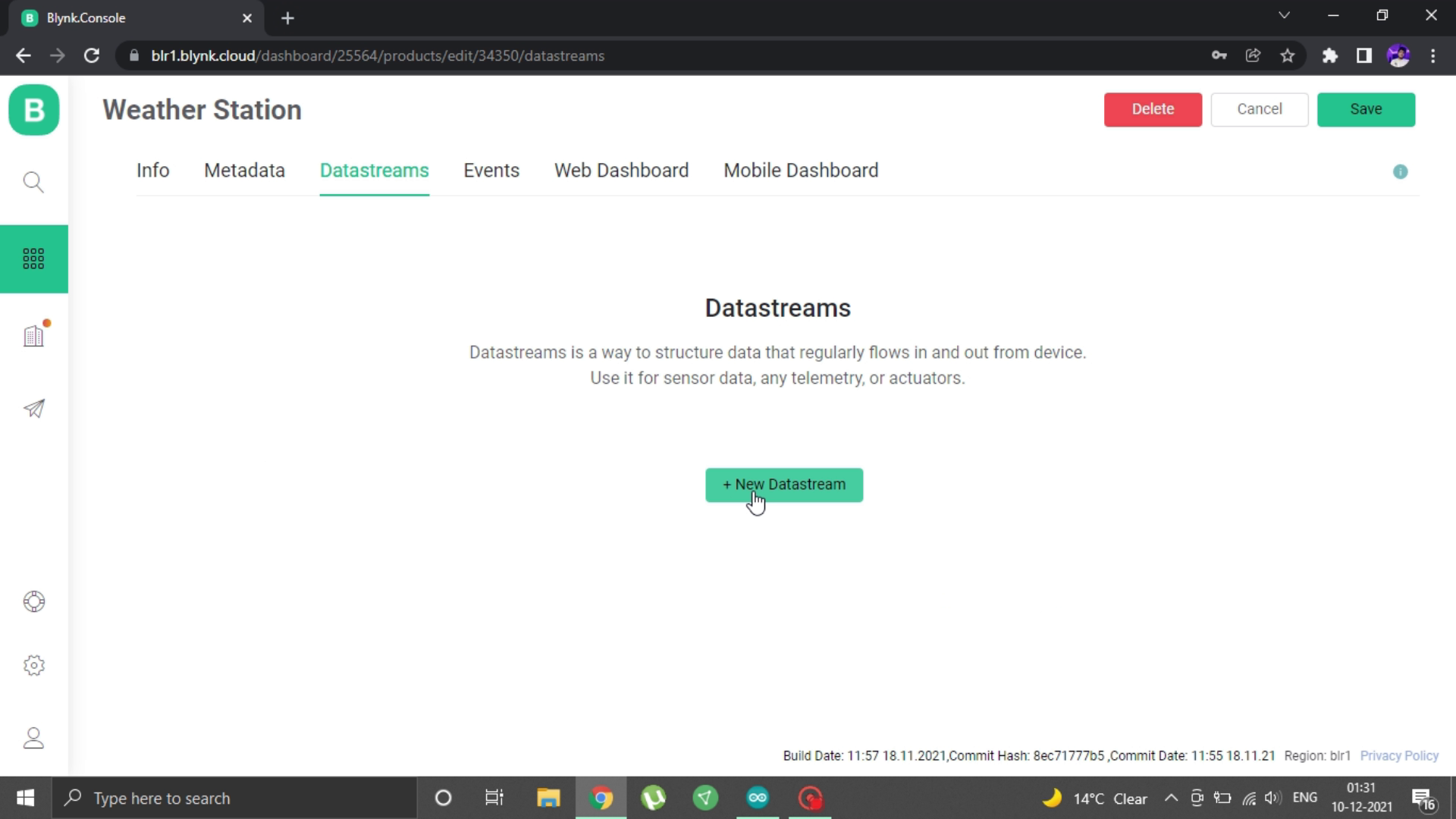The image size is (1456, 819).
Task: Go to the Mobile Dashboard tab
Action: 801,171
